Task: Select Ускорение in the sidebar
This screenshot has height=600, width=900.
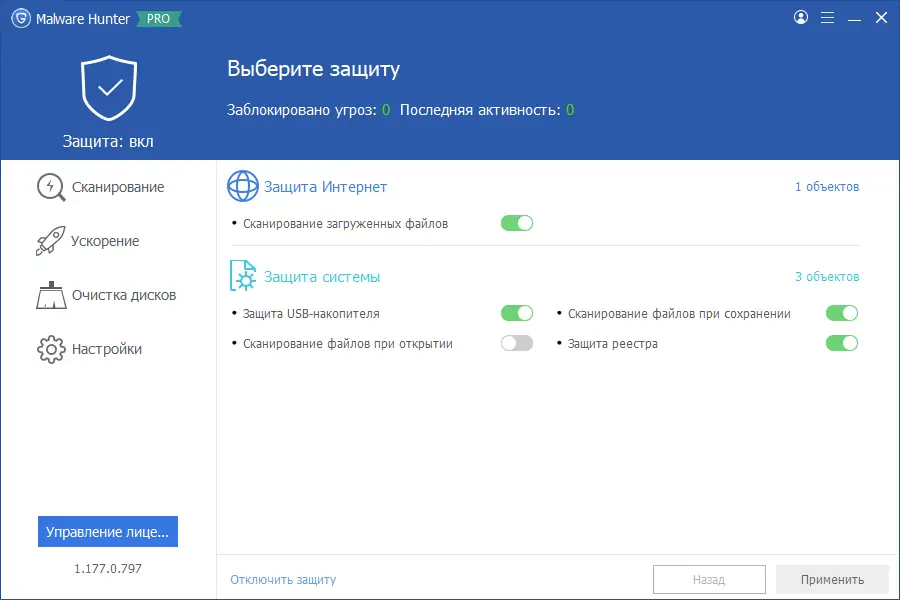Action: (x=105, y=241)
